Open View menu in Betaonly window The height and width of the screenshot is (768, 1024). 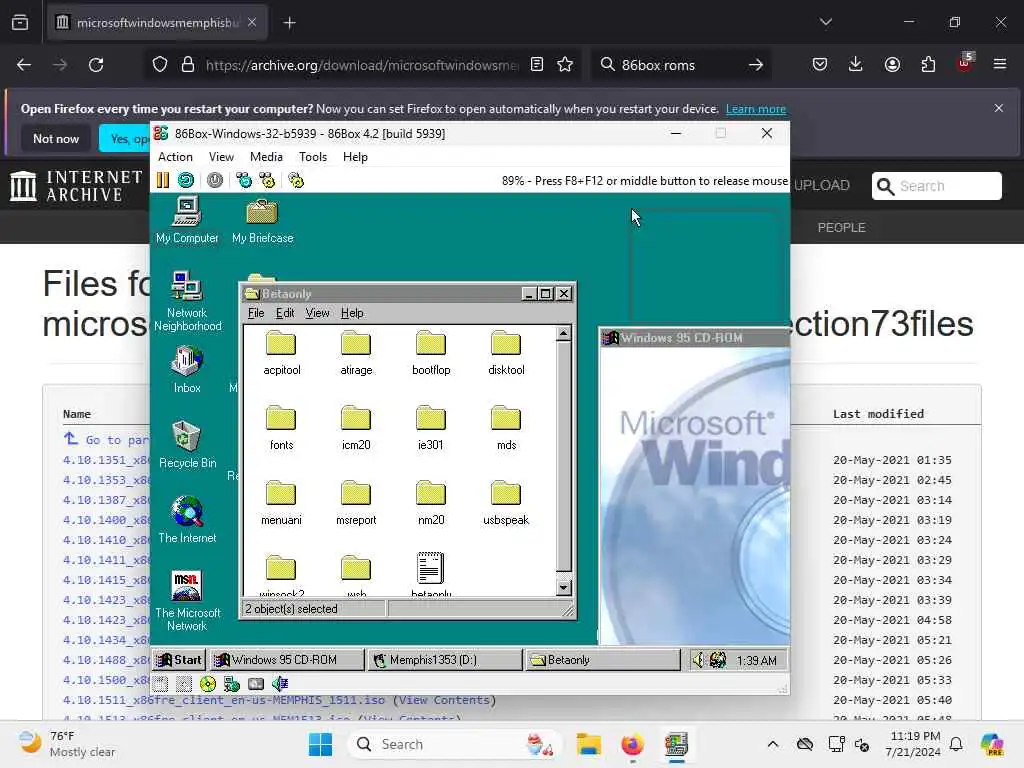coord(317,313)
